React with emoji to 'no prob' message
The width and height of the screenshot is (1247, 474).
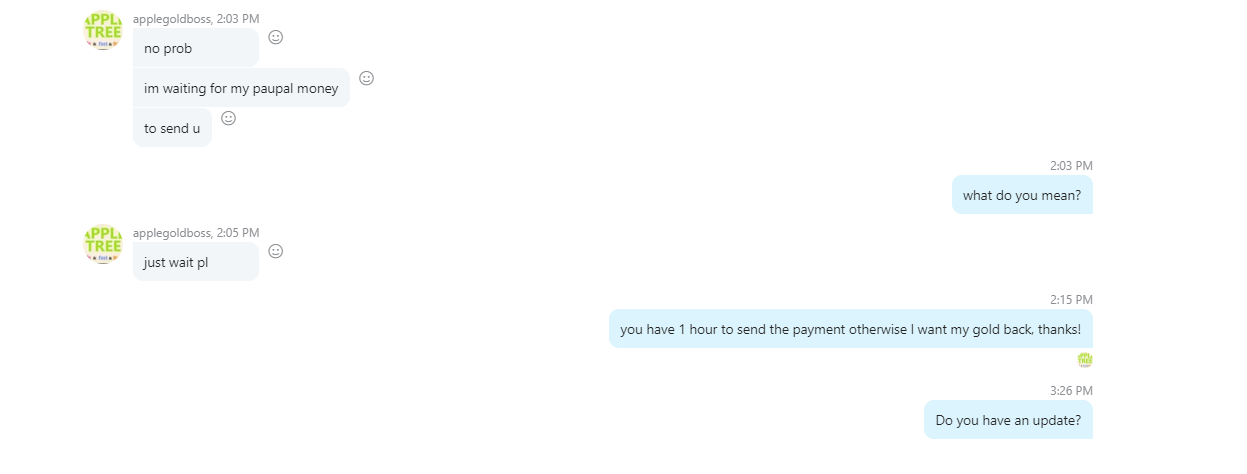coord(276,37)
